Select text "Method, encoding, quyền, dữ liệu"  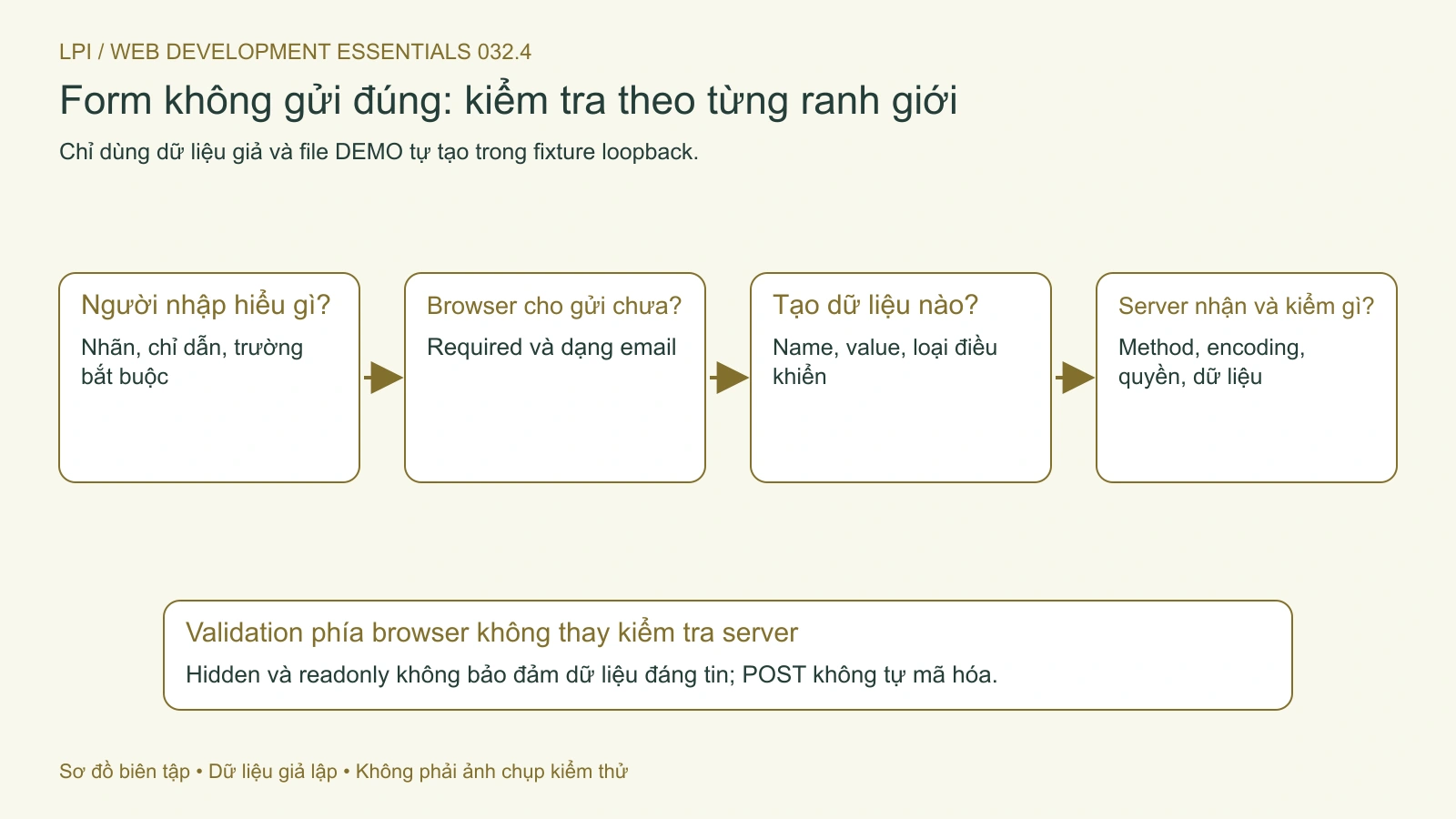point(1211,361)
